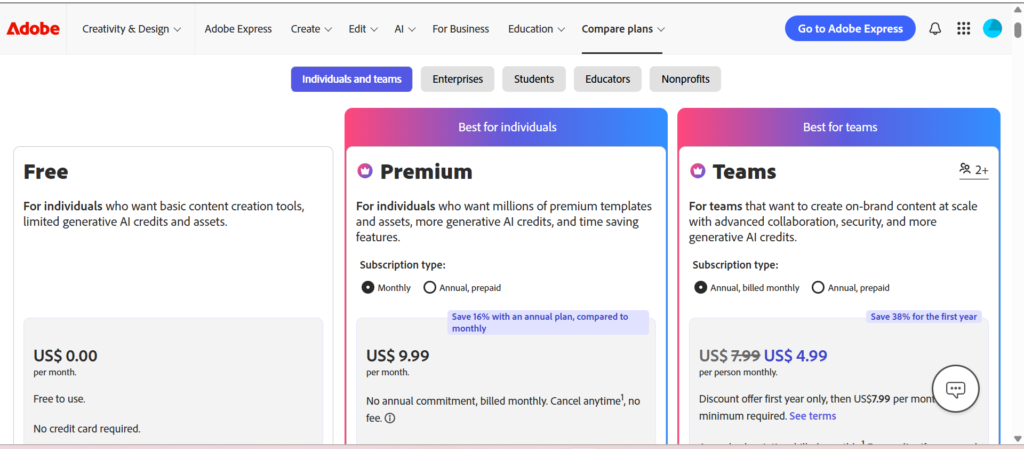The height and width of the screenshot is (449, 1024).
Task: Click 'No credit card required.' text
Action: point(87,429)
